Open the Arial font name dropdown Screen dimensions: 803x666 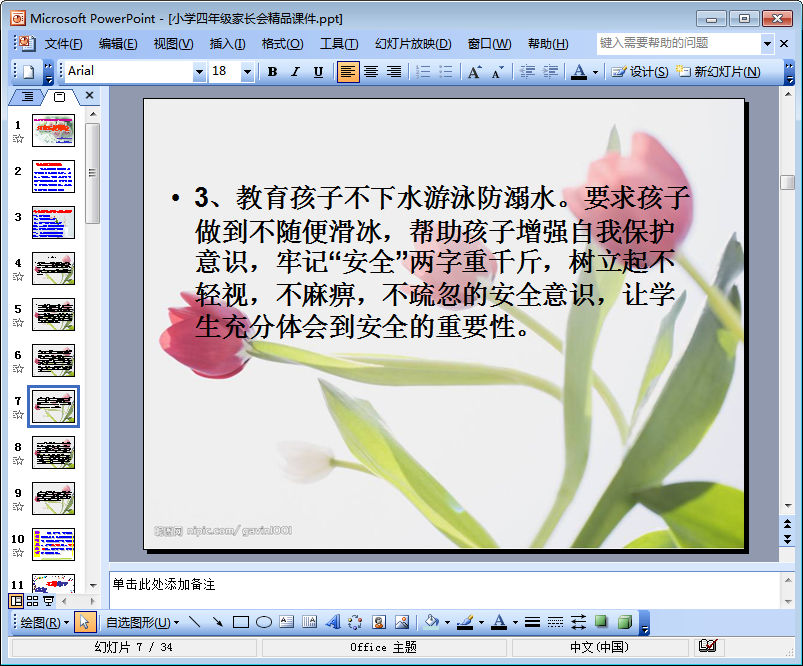click(x=199, y=72)
